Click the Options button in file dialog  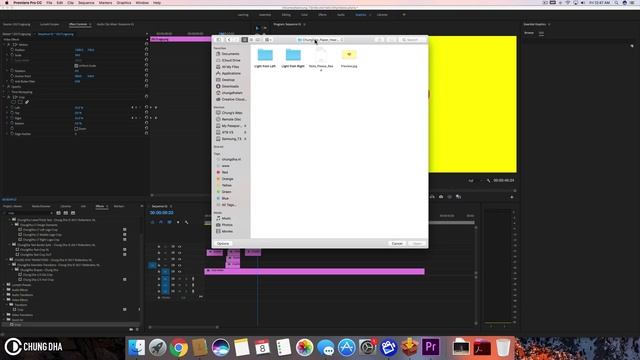click(223, 244)
